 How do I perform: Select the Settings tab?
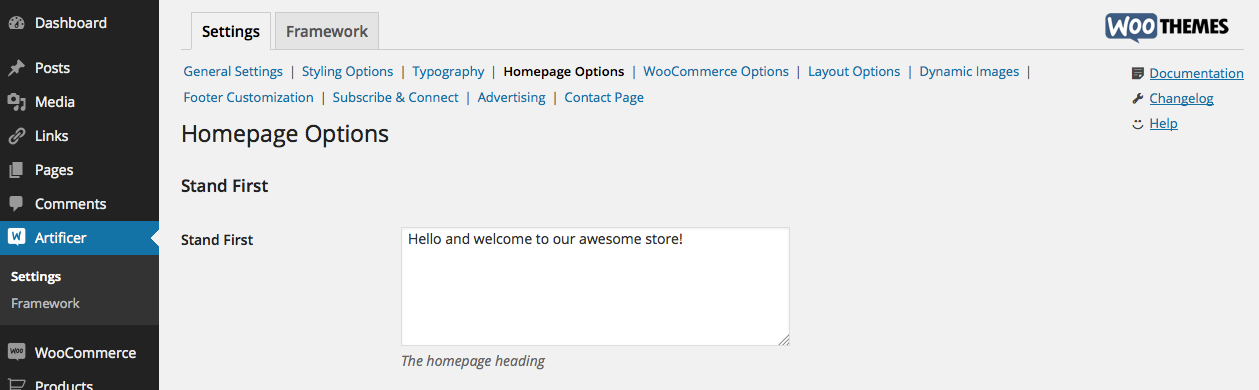(x=231, y=31)
